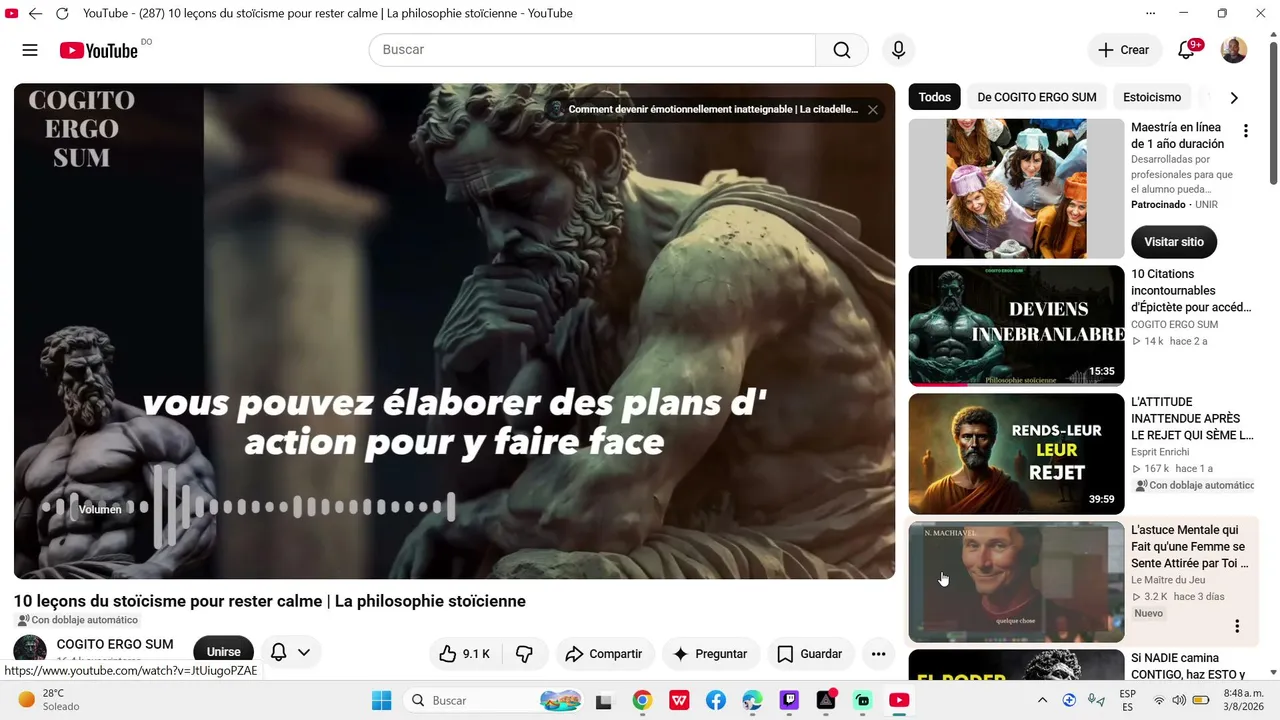Open COGITO ERGO SUM channel name link
Screen dimensions: 1280x720
[115, 644]
